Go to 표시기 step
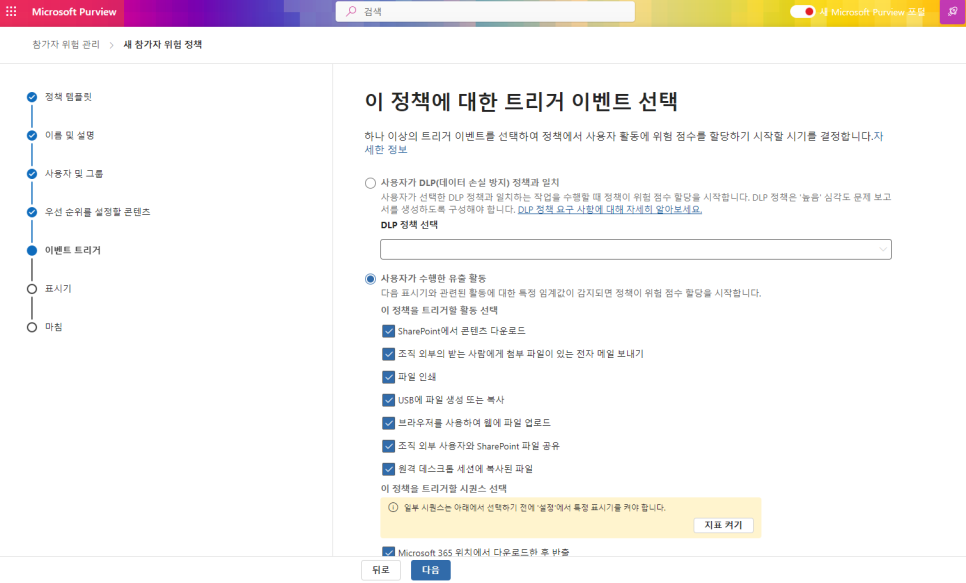Image resolution: width=966 pixels, height=583 pixels. point(58,288)
